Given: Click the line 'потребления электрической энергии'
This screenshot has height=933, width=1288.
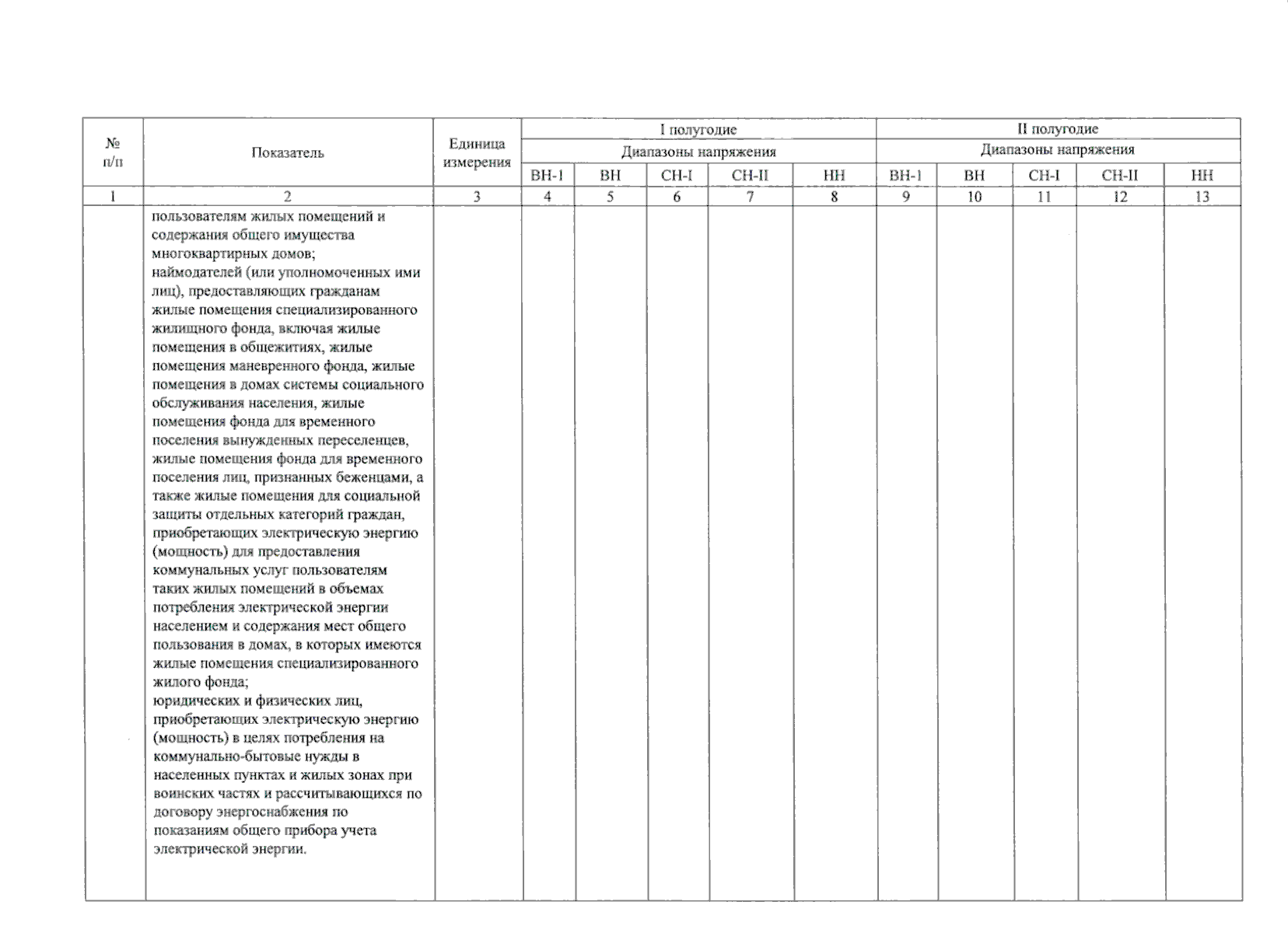Looking at the screenshot, I should point(271,607).
